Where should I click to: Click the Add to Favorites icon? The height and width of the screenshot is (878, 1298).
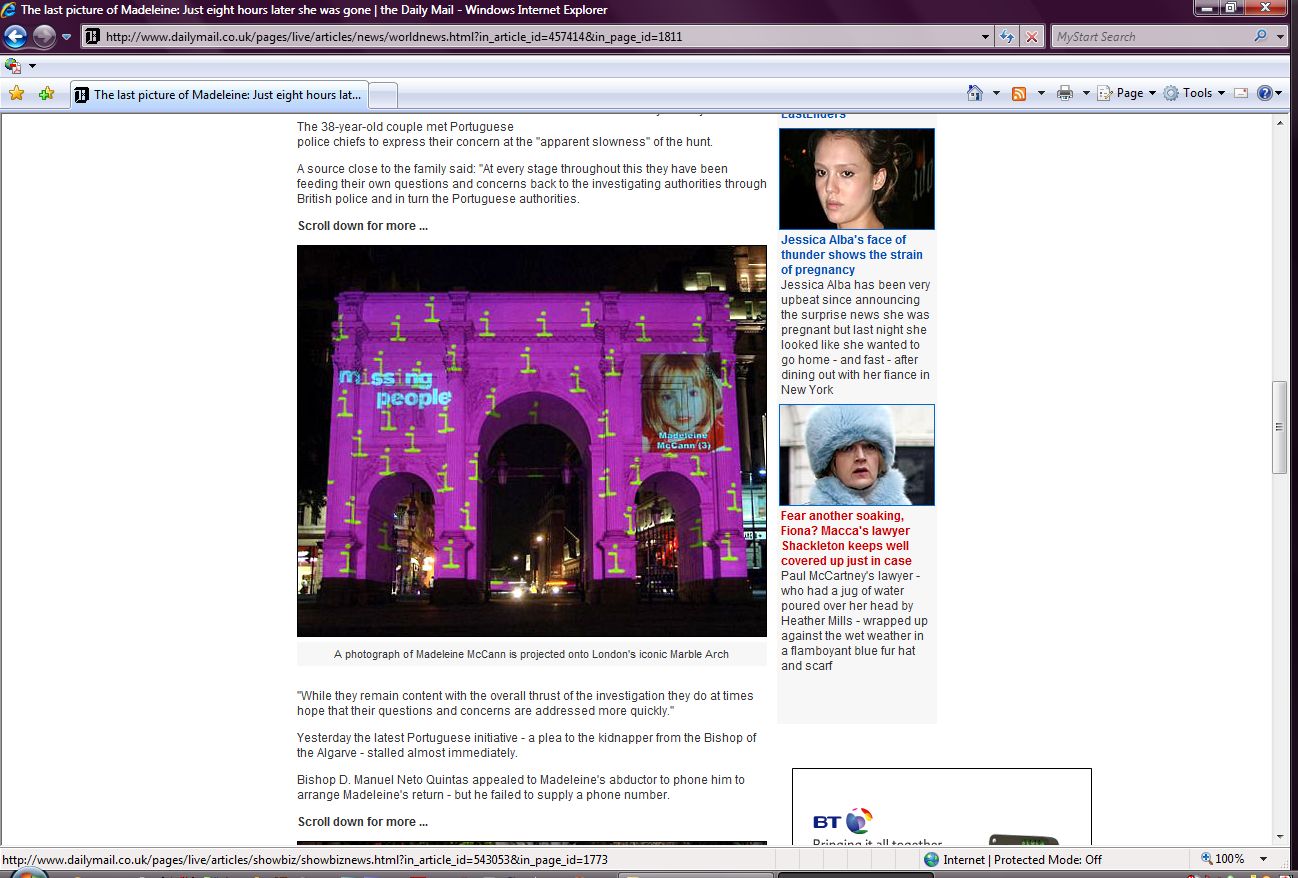tap(46, 94)
